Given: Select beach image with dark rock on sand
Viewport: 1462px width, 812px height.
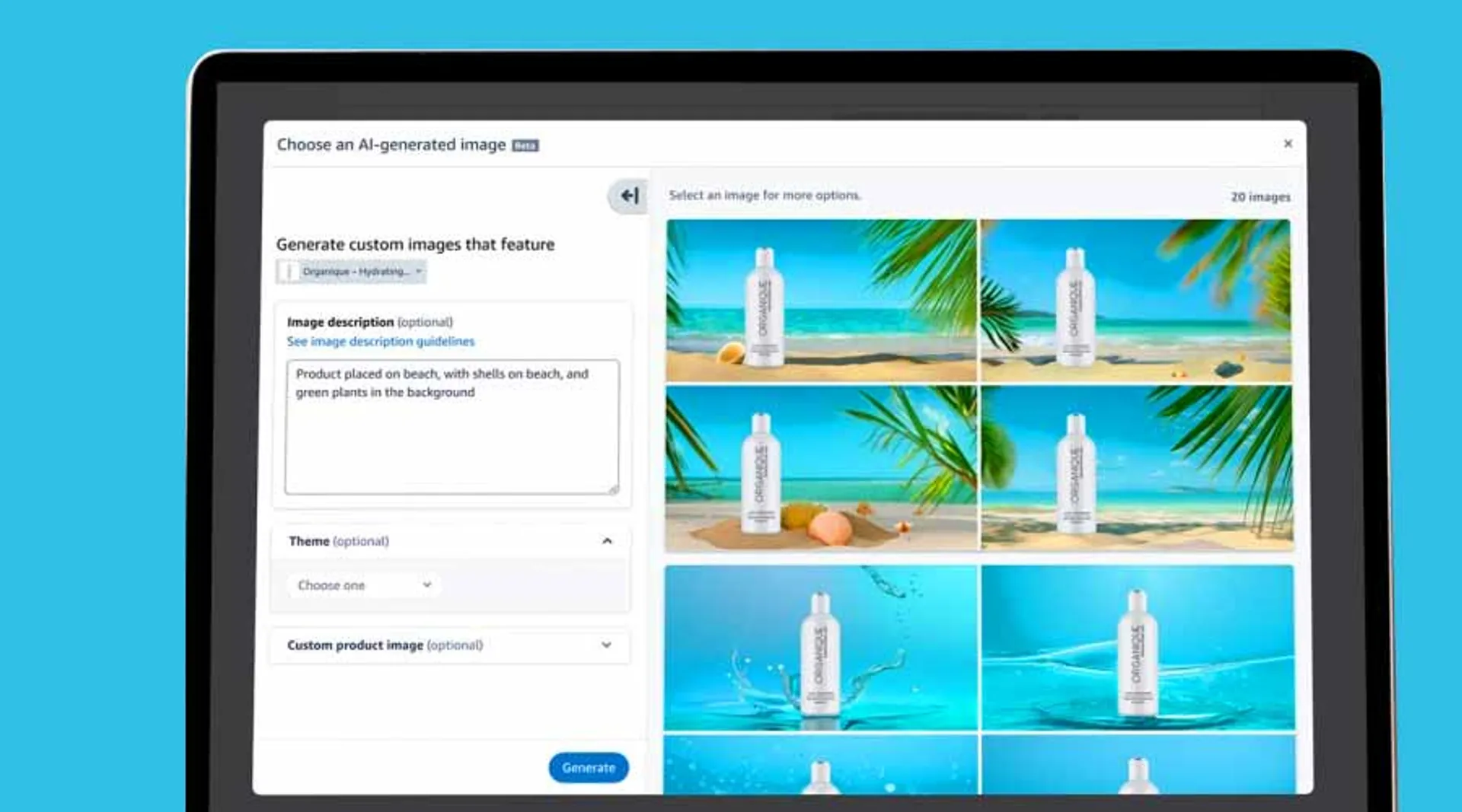Looking at the screenshot, I should (1135, 301).
